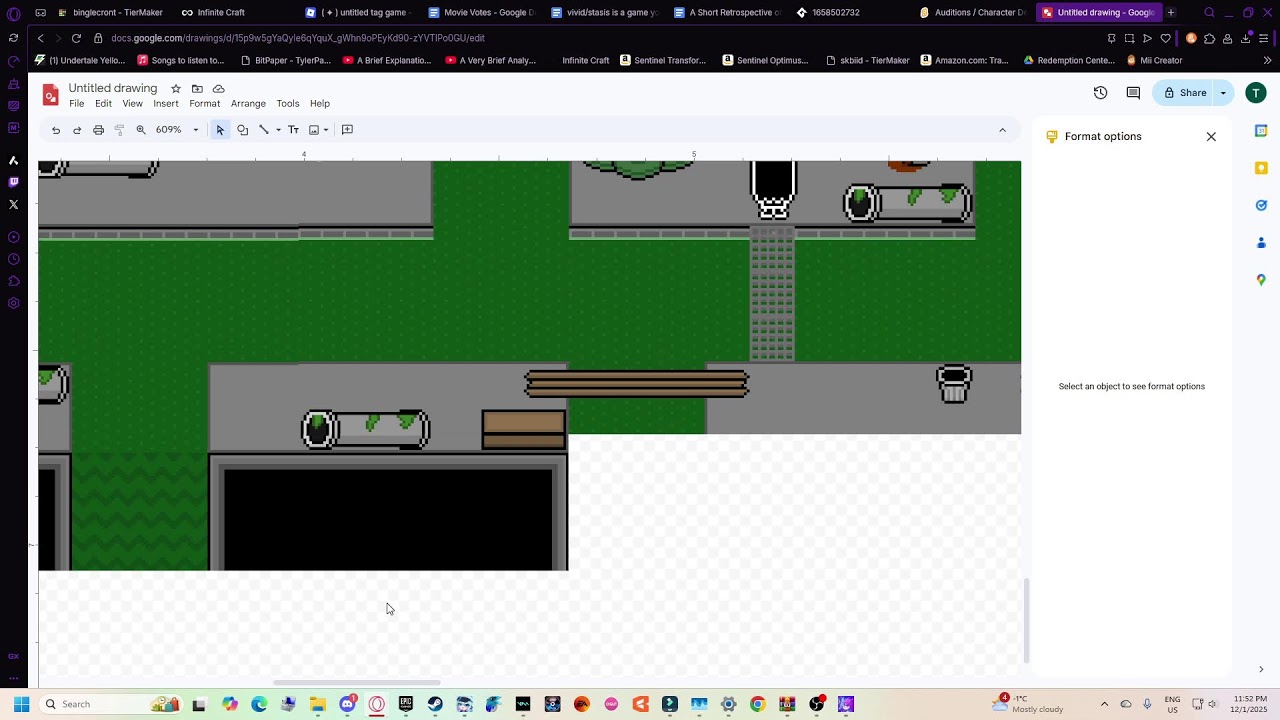
Task: Redo the last undone action
Action: [x=77, y=130]
